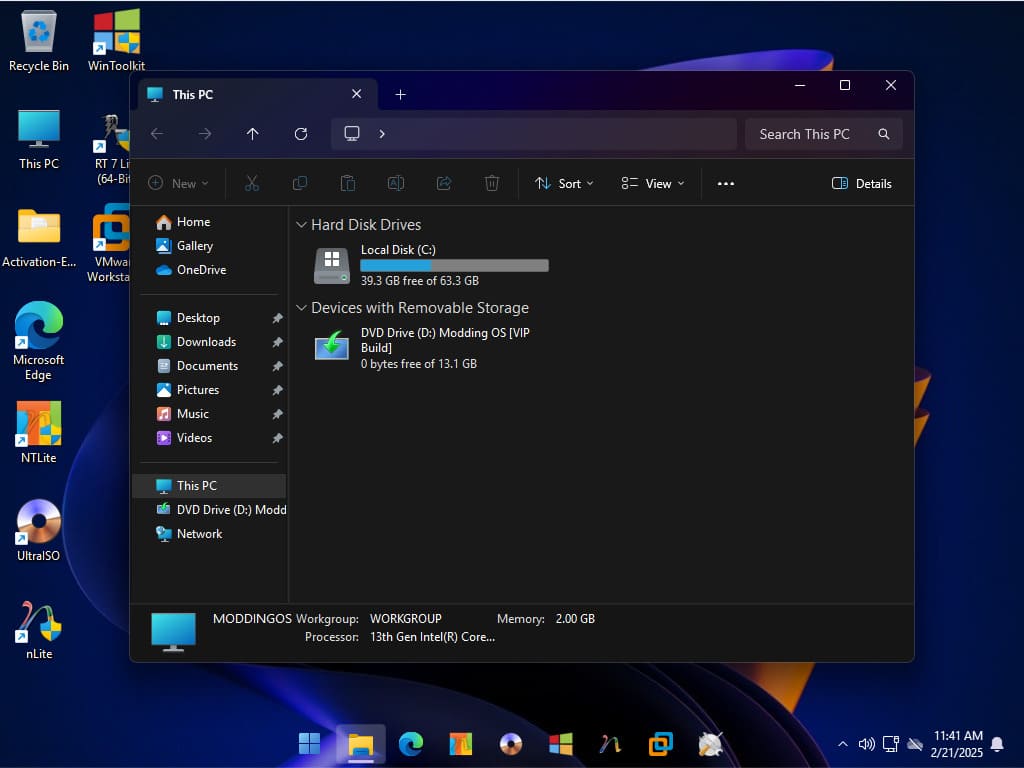Open Activation folder on desktop

coord(39,238)
